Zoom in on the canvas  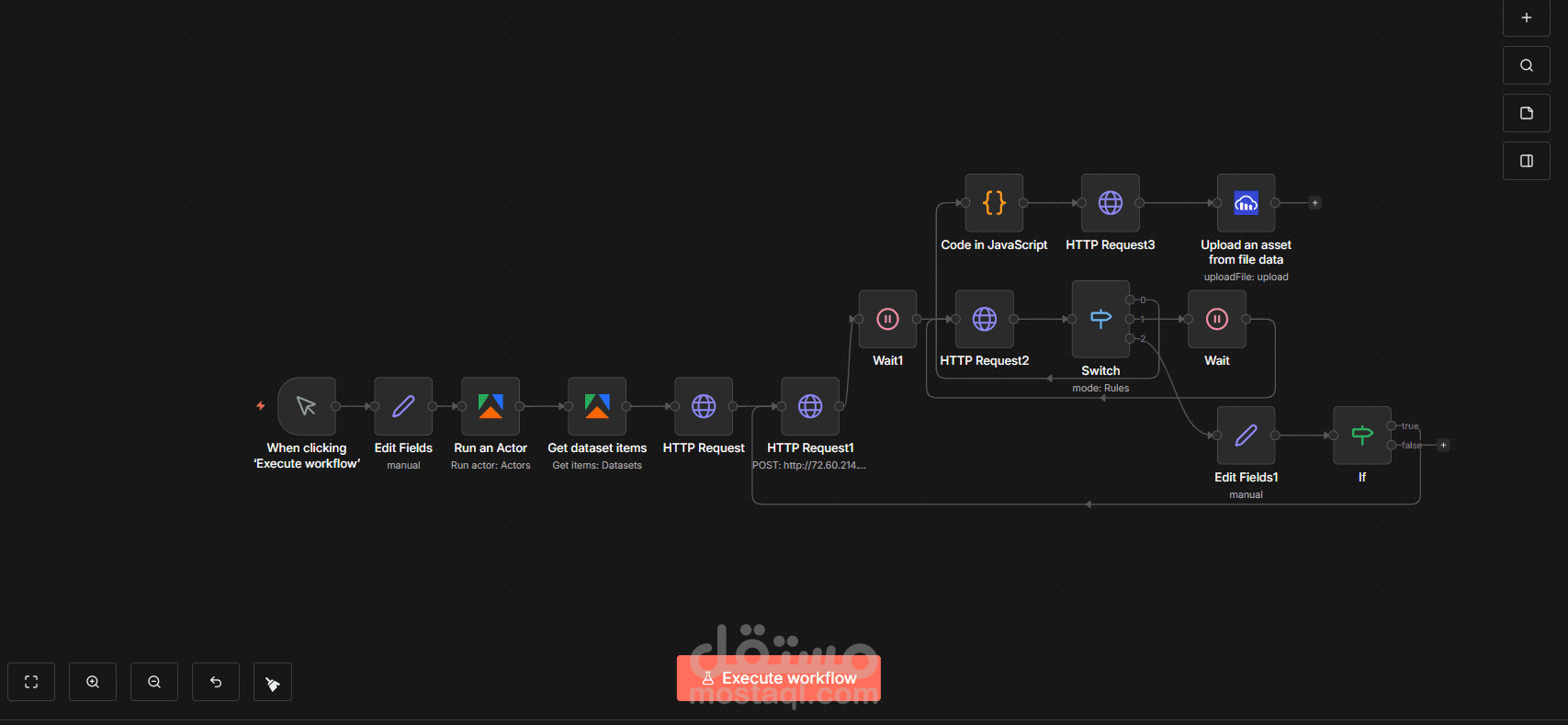[93, 682]
